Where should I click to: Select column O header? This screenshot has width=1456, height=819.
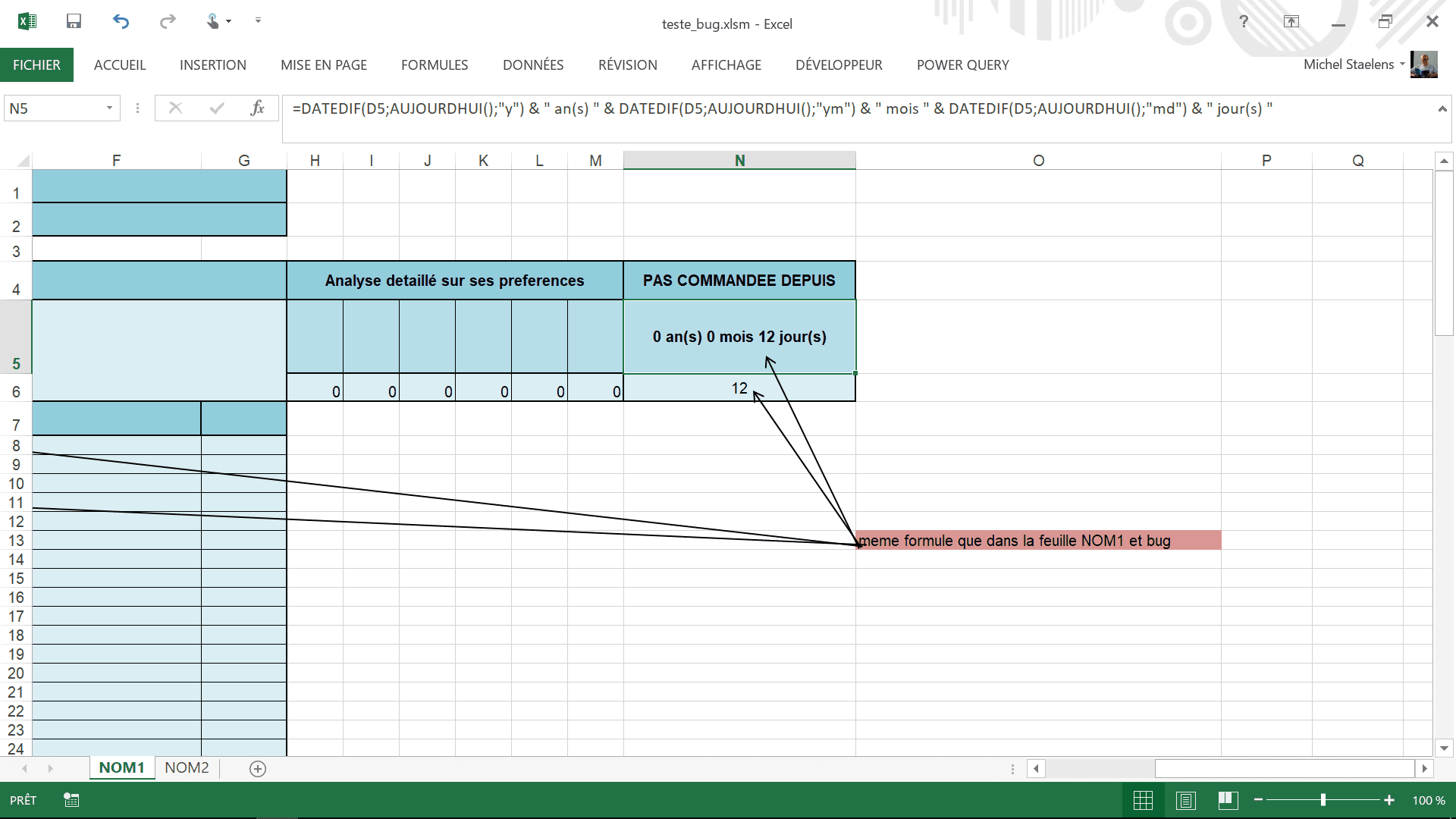coord(1038,161)
